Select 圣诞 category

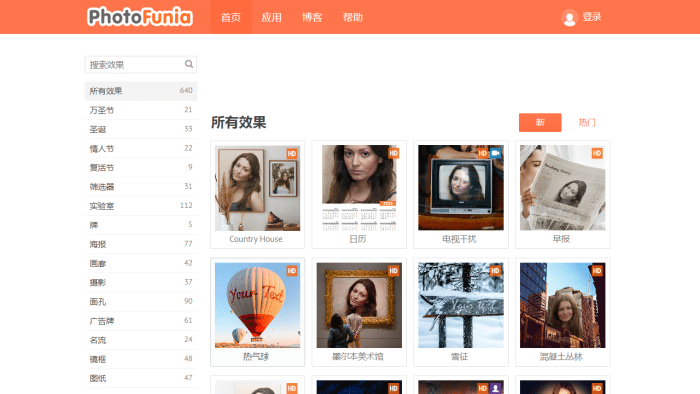141,129
